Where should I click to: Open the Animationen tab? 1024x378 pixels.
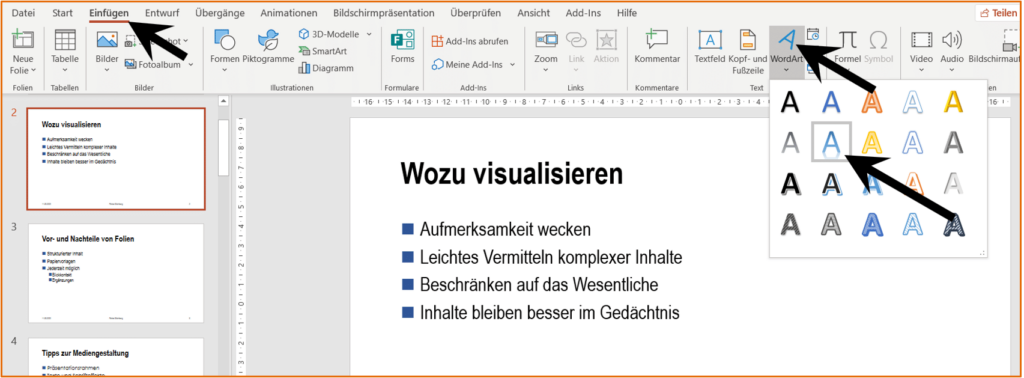click(x=289, y=12)
